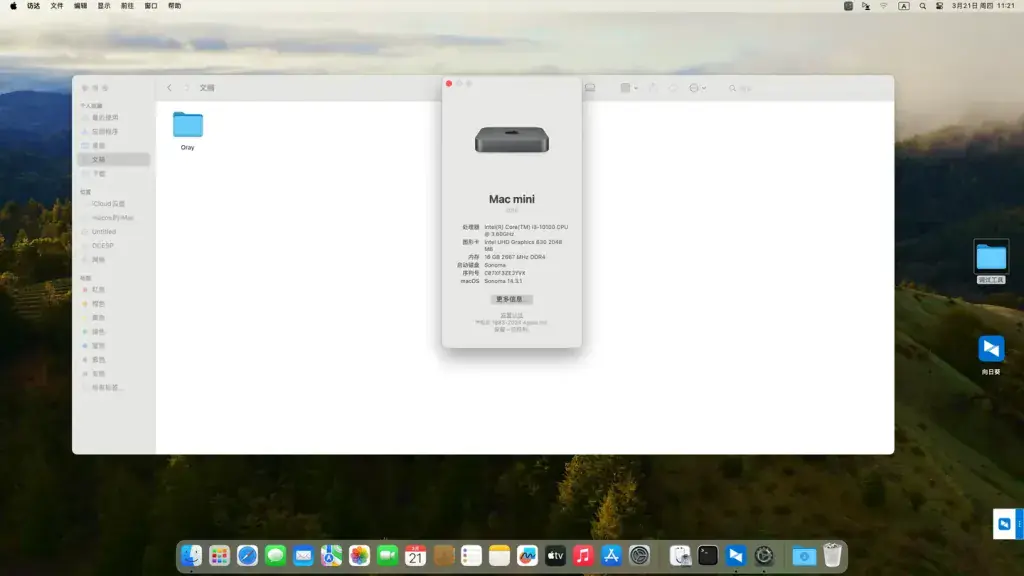Launch Photos from the Dock
Screen dimensions: 1024x576
359,556
